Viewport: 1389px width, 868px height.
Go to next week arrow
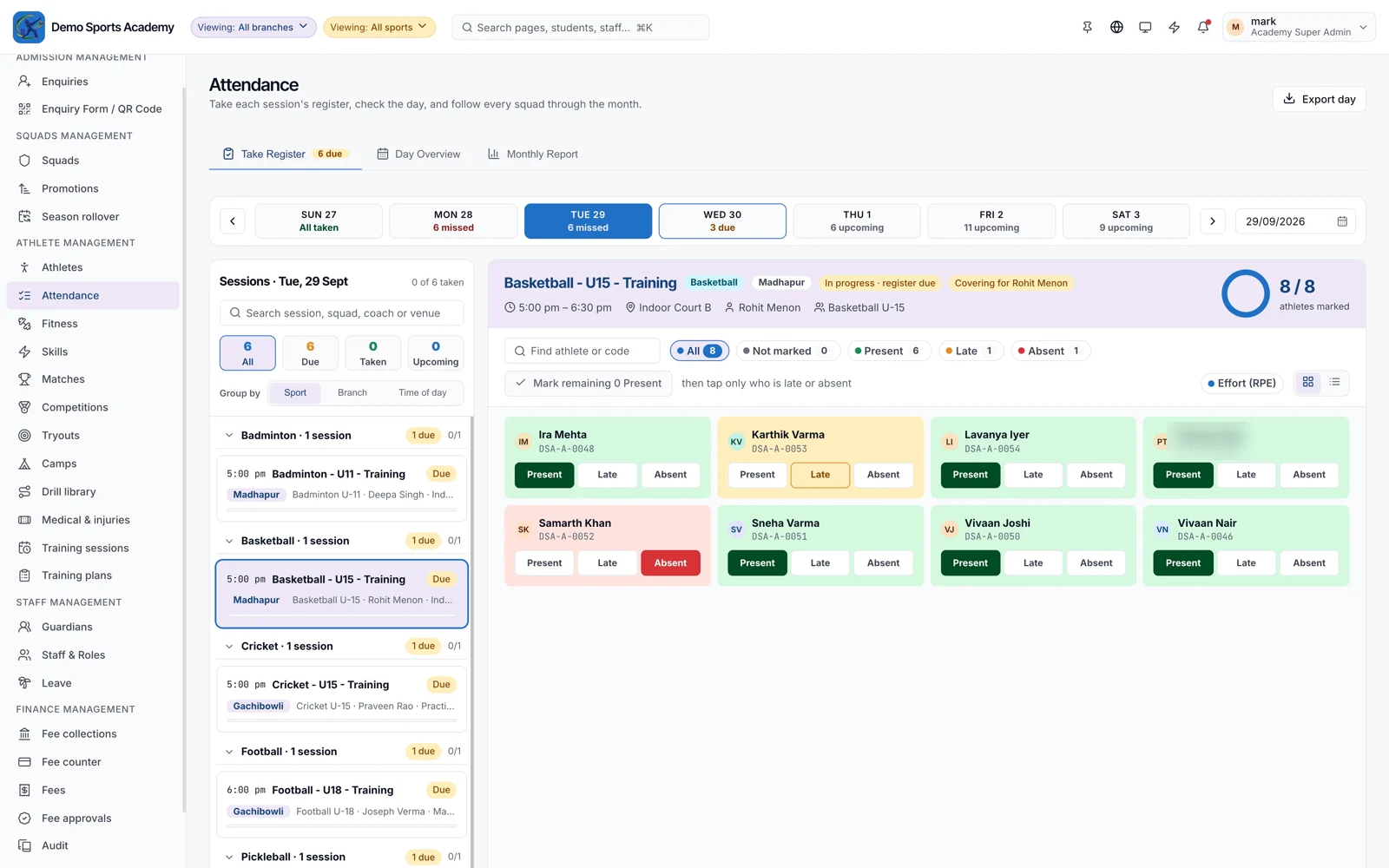[x=1213, y=221]
